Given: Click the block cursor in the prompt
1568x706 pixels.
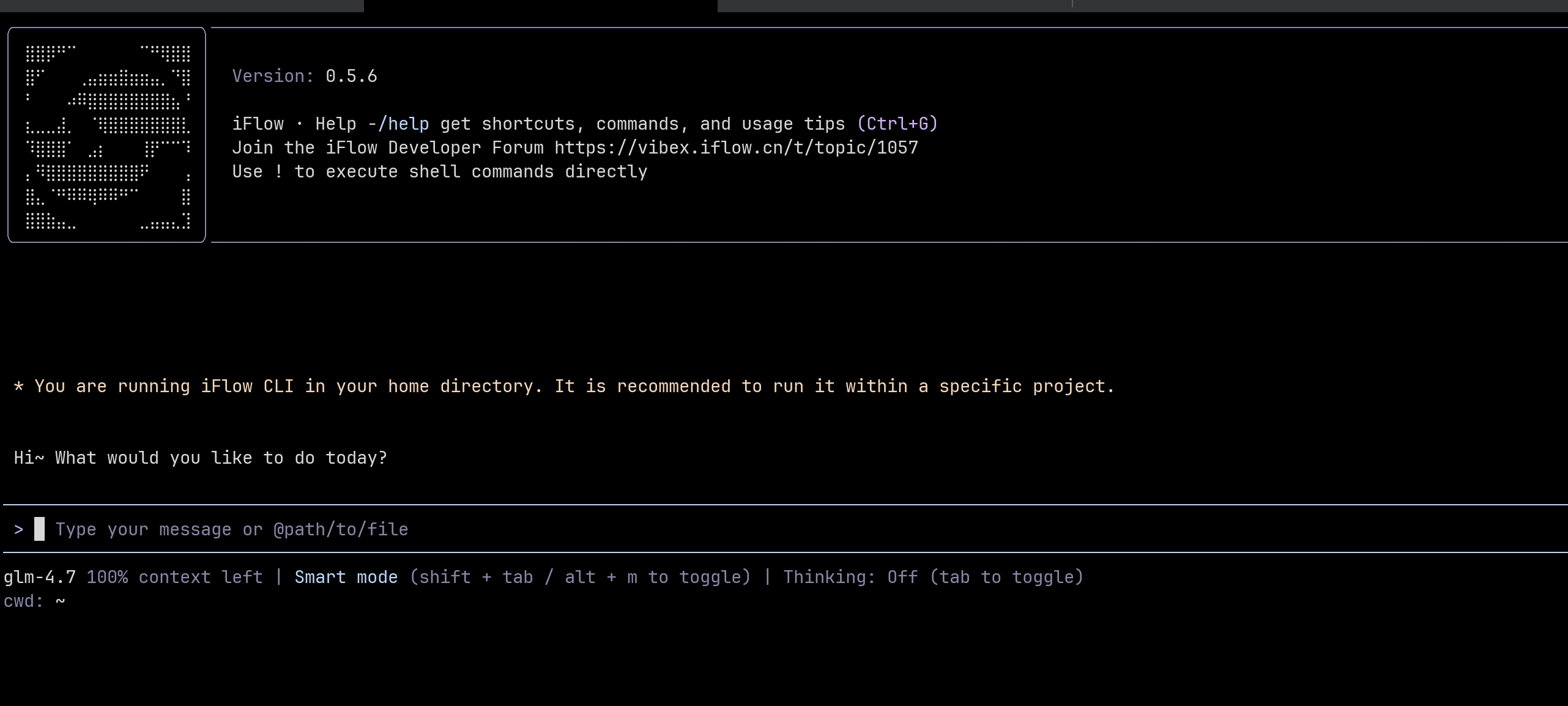Looking at the screenshot, I should (39, 529).
